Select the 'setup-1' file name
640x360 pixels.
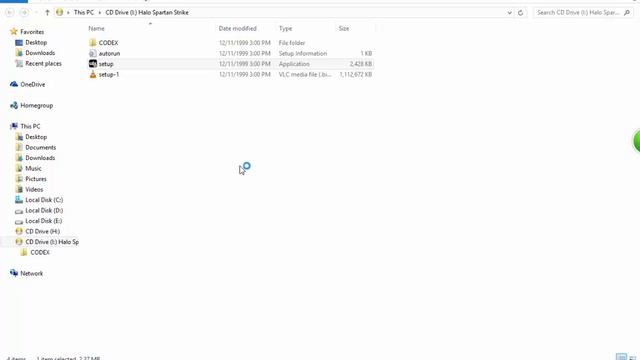pyautogui.click(x=109, y=74)
